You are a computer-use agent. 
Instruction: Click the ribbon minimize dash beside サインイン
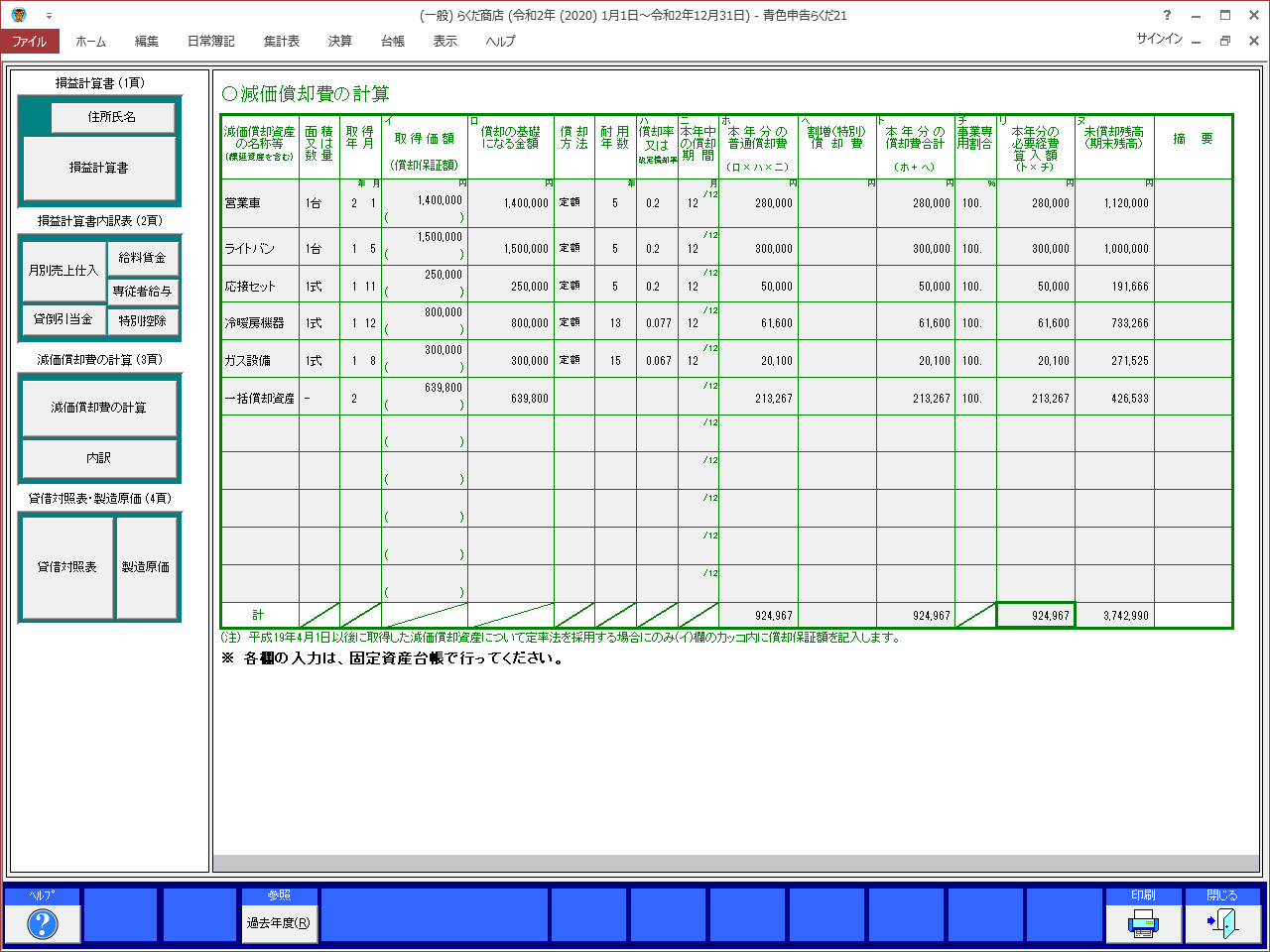click(x=1197, y=42)
